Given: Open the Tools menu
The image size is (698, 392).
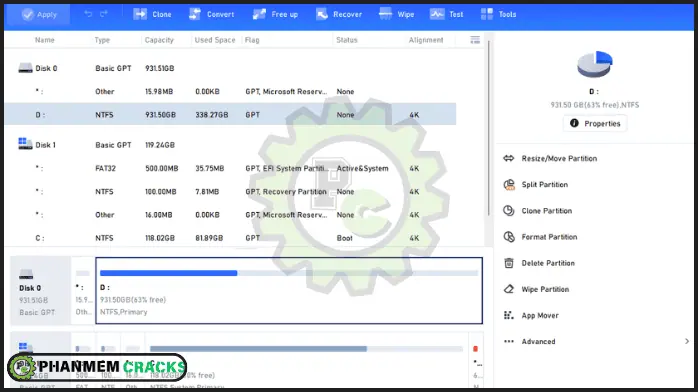Looking at the screenshot, I should point(499,14).
